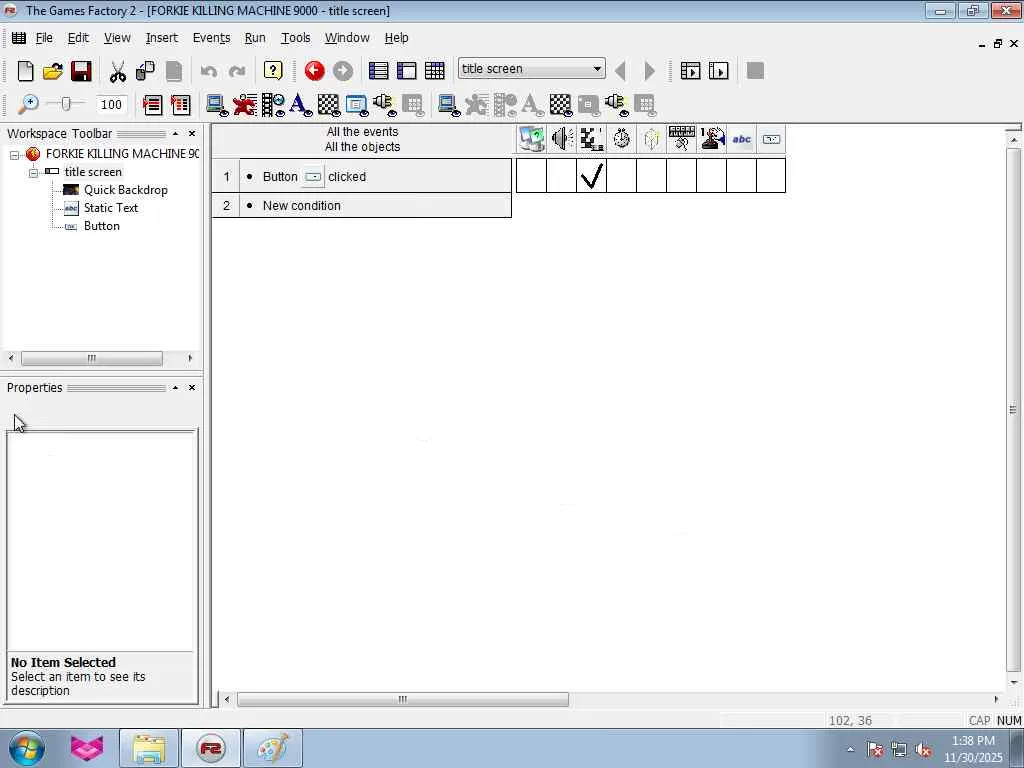Image resolution: width=1024 pixels, height=768 pixels.
Task: Run the application icon
Action: (690, 71)
